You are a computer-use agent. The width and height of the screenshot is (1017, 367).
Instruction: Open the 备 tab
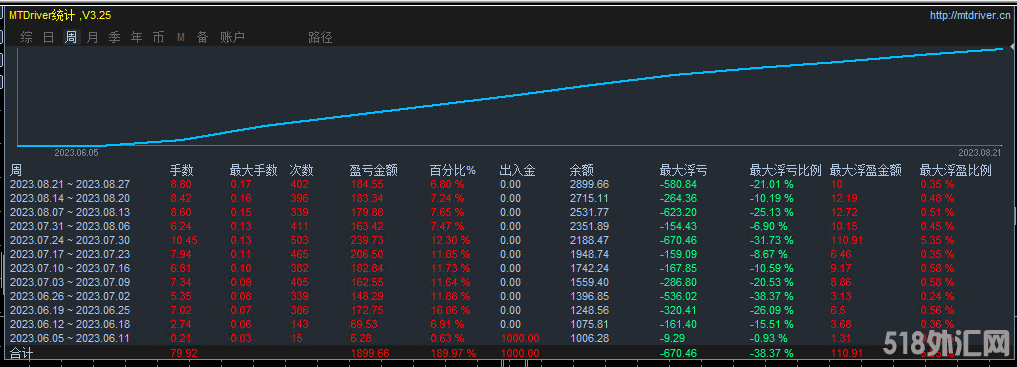(x=203, y=38)
